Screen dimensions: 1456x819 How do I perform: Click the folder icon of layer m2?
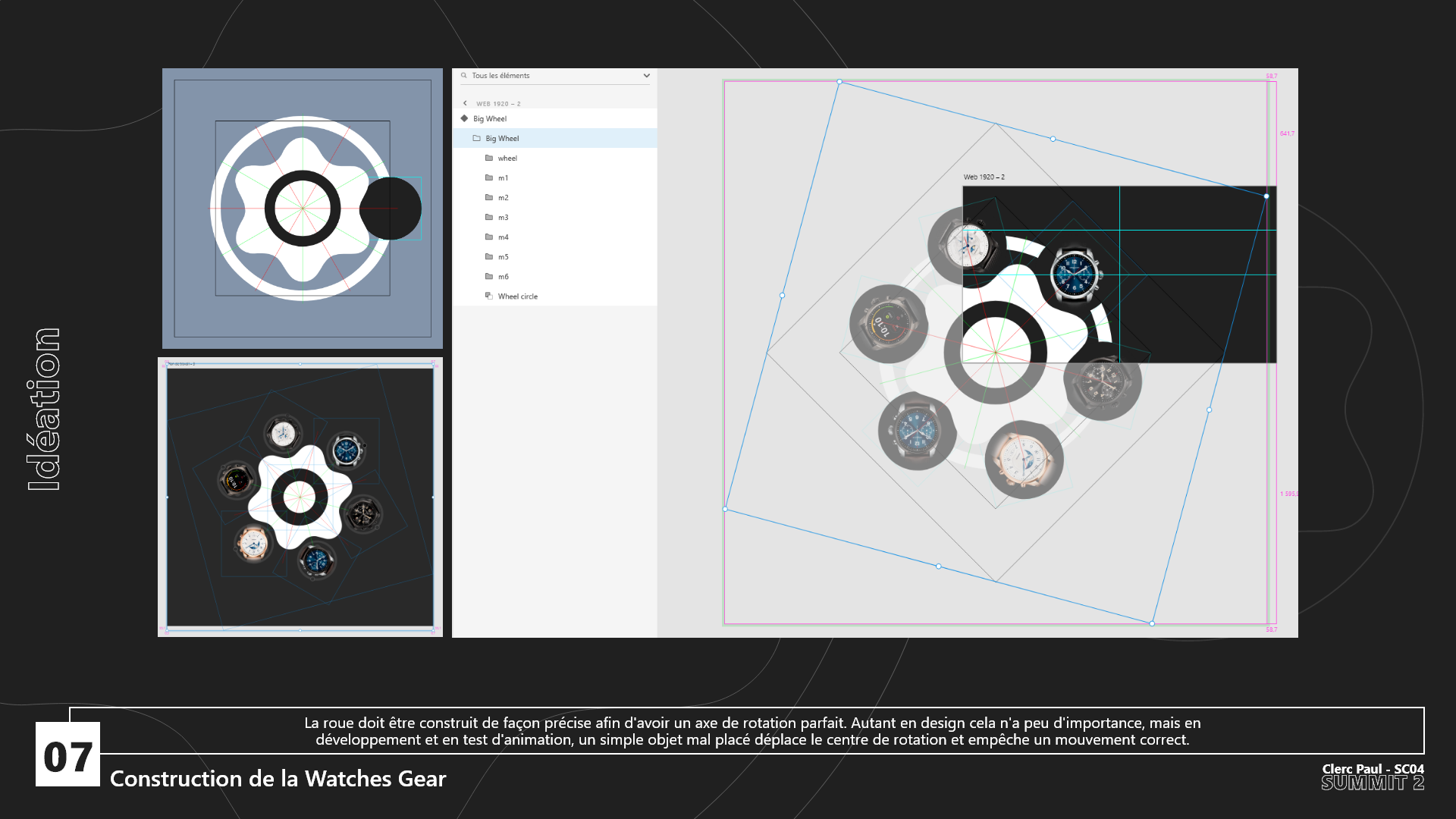pyautogui.click(x=489, y=197)
